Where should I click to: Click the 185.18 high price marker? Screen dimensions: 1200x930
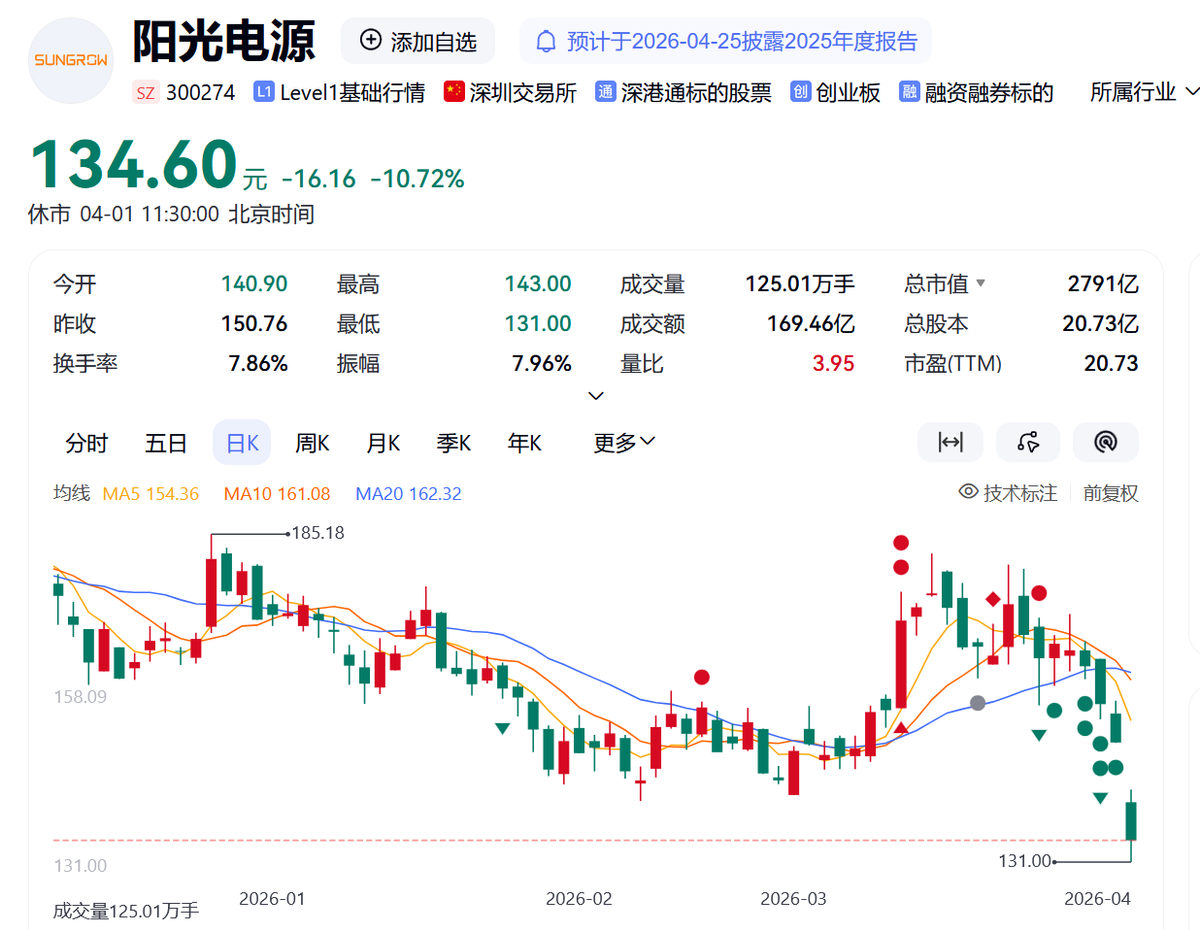[317, 533]
